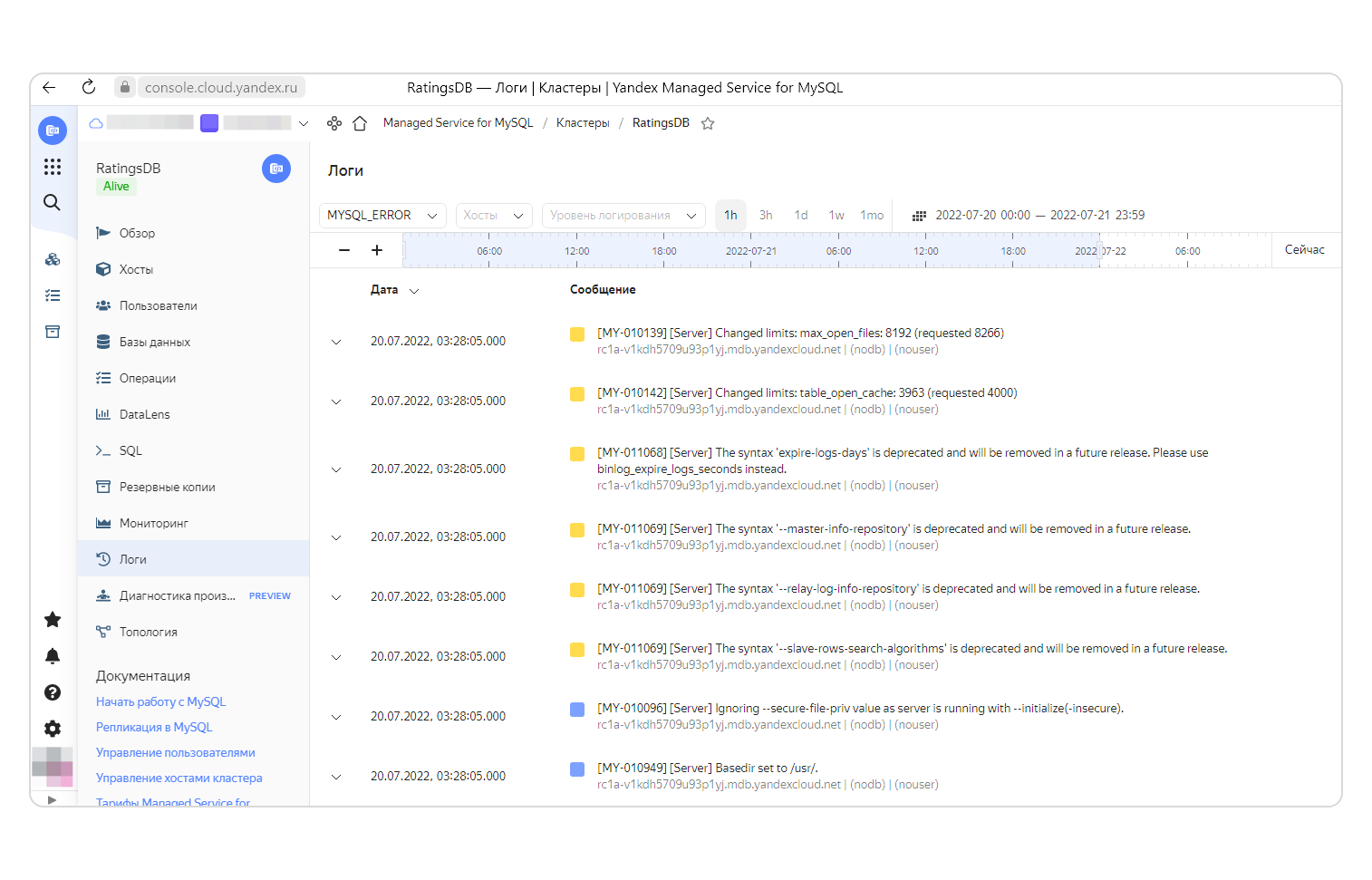Expand the MY-010139 log row
The width and height of the screenshot is (1372, 880).
point(336,342)
